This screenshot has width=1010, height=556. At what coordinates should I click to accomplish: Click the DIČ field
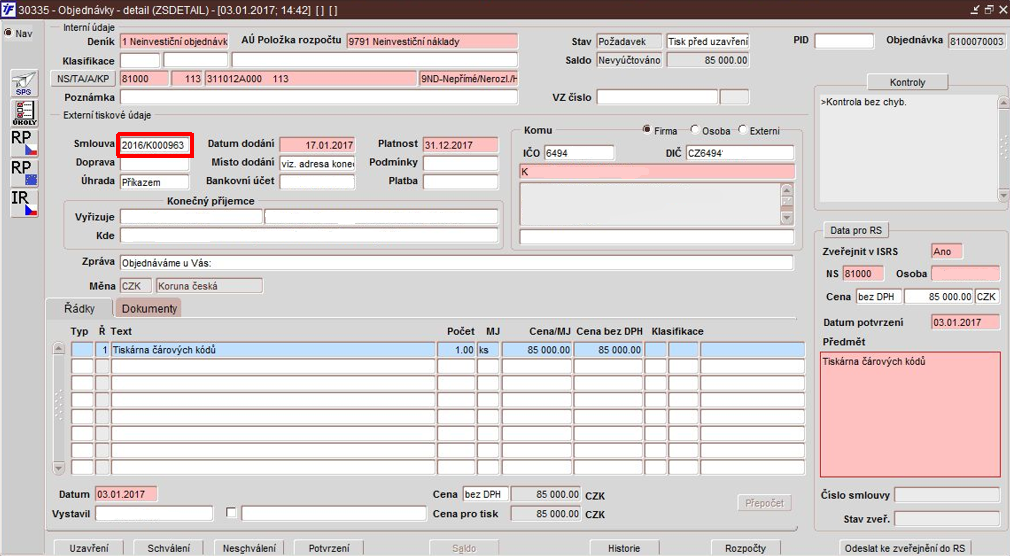pyautogui.click(x=739, y=153)
